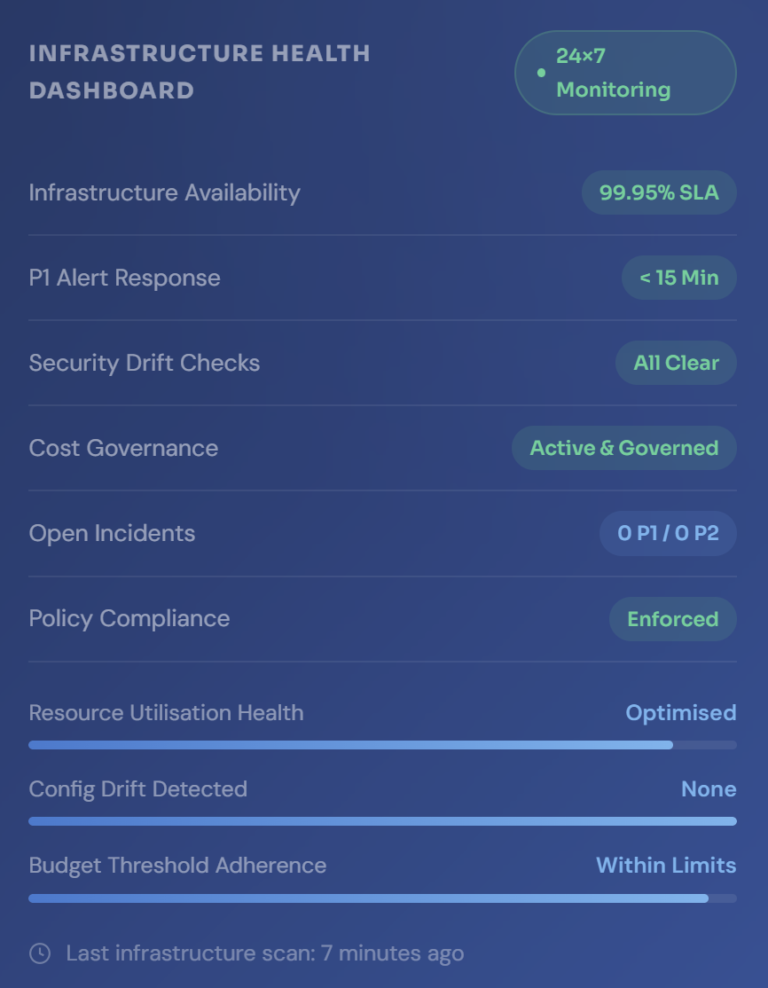Click the last infrastructure scan timestamp text

click(x=264, y=953)
